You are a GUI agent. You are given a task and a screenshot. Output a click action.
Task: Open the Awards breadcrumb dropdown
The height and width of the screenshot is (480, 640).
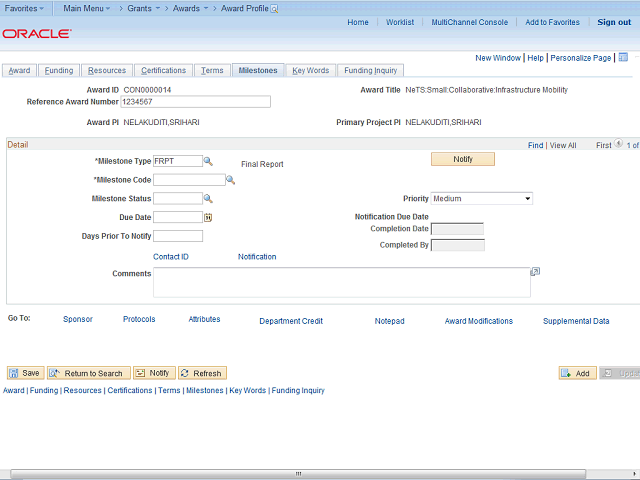pos(191,9)
